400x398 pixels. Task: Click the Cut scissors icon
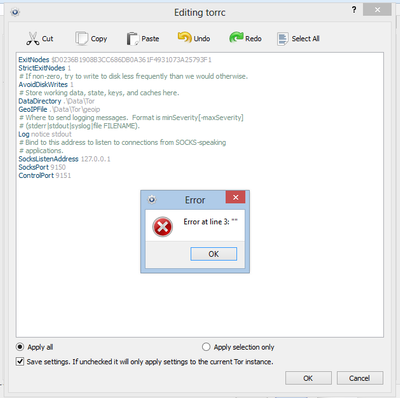(x=33, y=39)
